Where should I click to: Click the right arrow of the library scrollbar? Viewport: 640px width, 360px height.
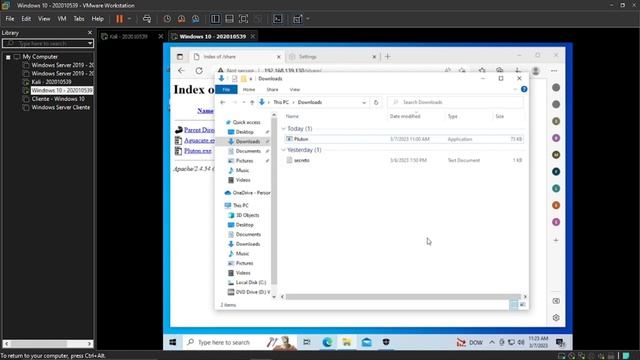coord(89,344)
